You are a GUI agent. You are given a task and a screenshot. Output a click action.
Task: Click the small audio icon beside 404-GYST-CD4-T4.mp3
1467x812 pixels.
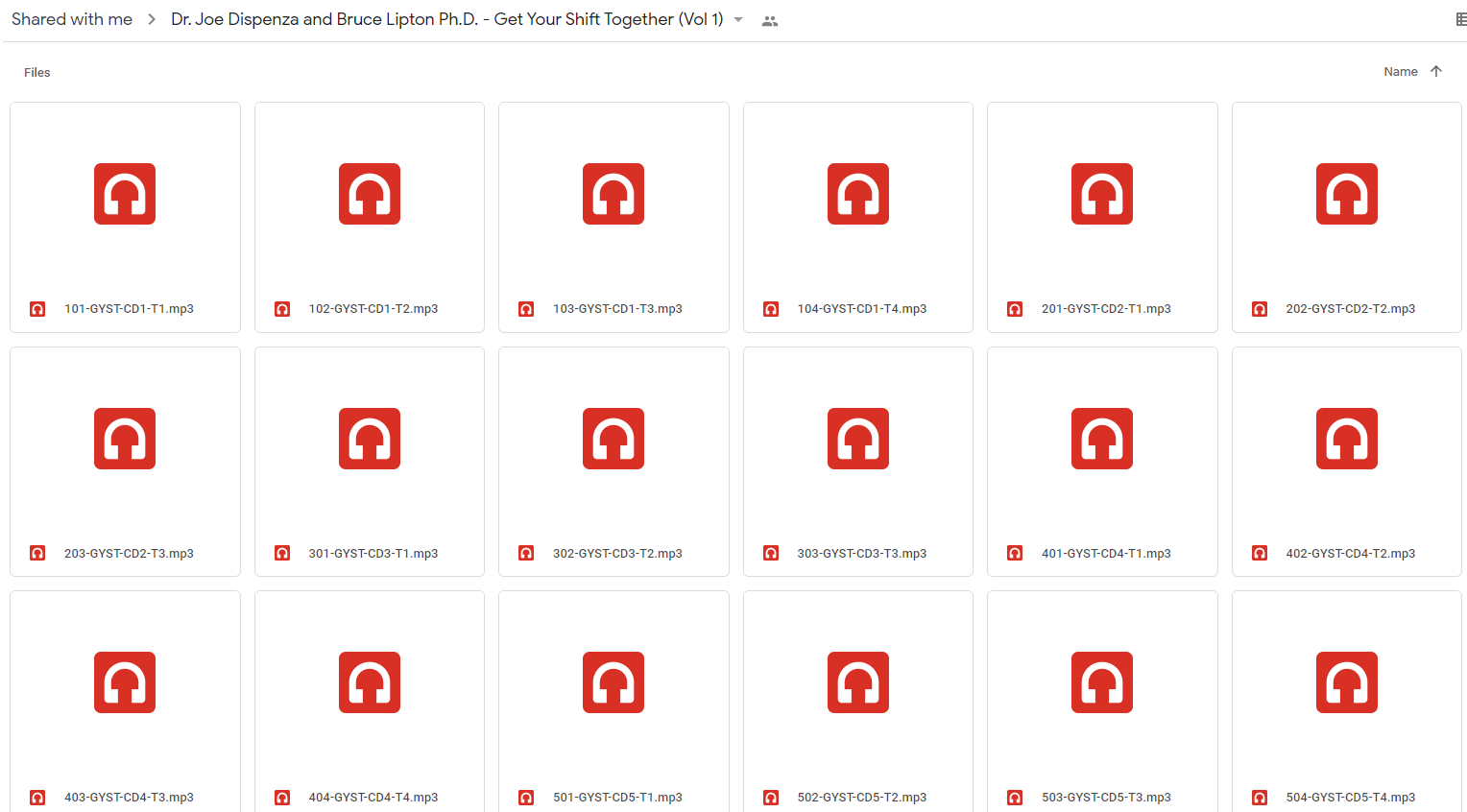(x=282, y=798)
